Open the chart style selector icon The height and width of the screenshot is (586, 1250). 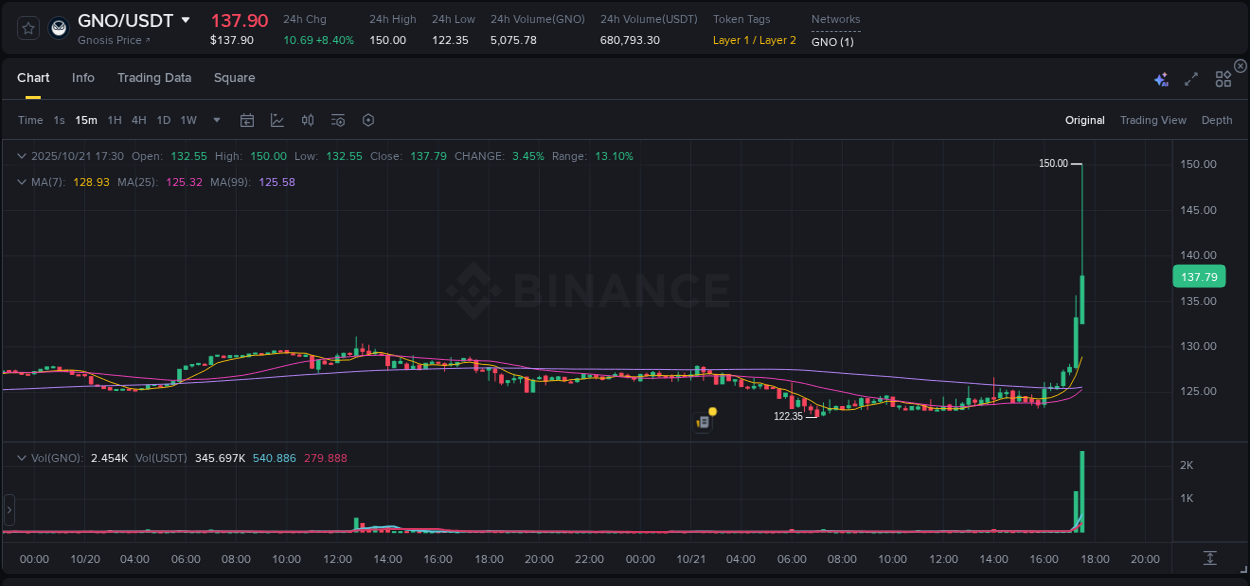click(277, 119)
